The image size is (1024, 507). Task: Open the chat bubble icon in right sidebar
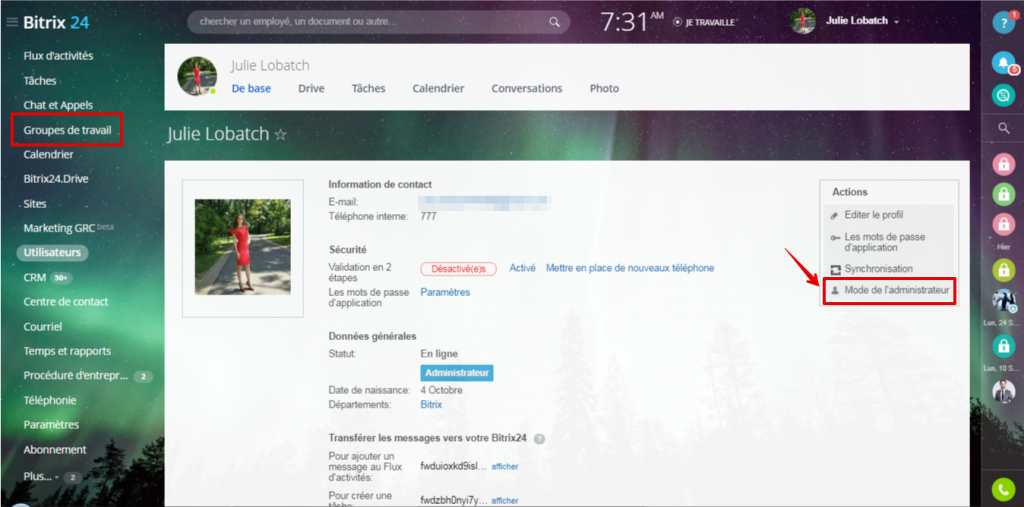click(1003, 96)
